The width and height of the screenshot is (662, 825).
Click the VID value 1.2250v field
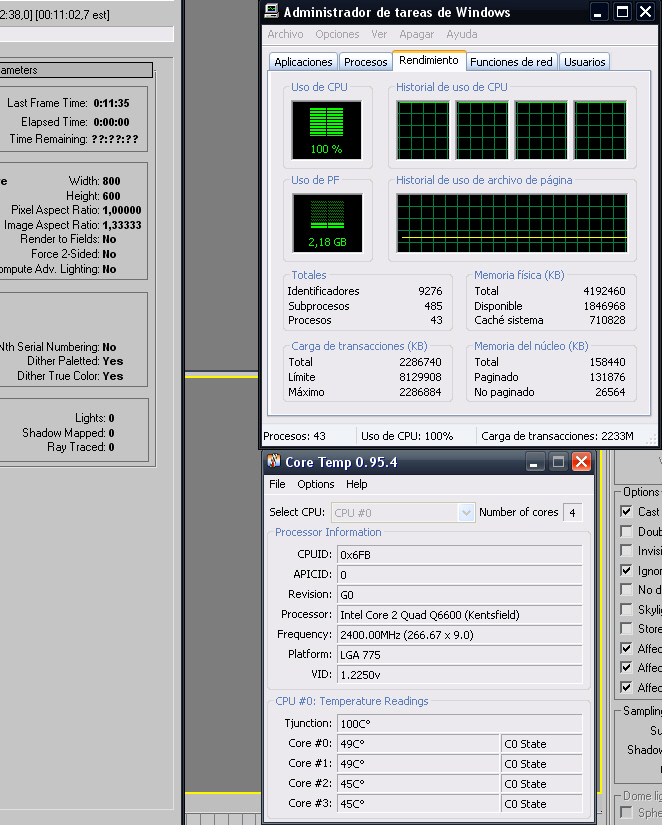459,675
